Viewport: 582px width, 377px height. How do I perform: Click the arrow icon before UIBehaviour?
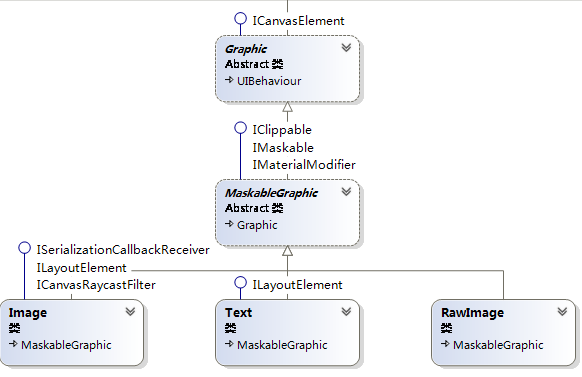click(229, 80)
